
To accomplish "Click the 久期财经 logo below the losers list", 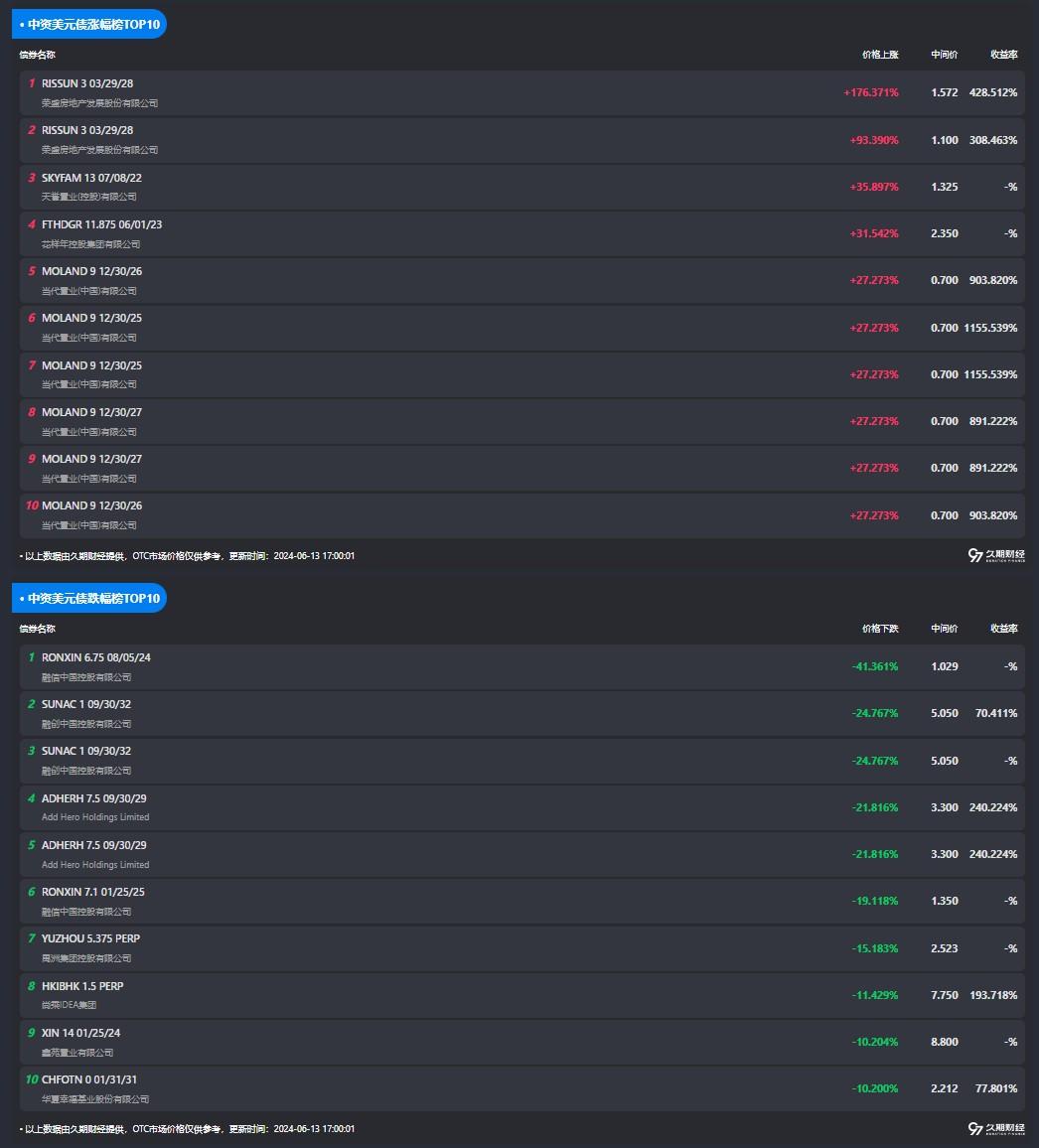I will coord(995,1128).
